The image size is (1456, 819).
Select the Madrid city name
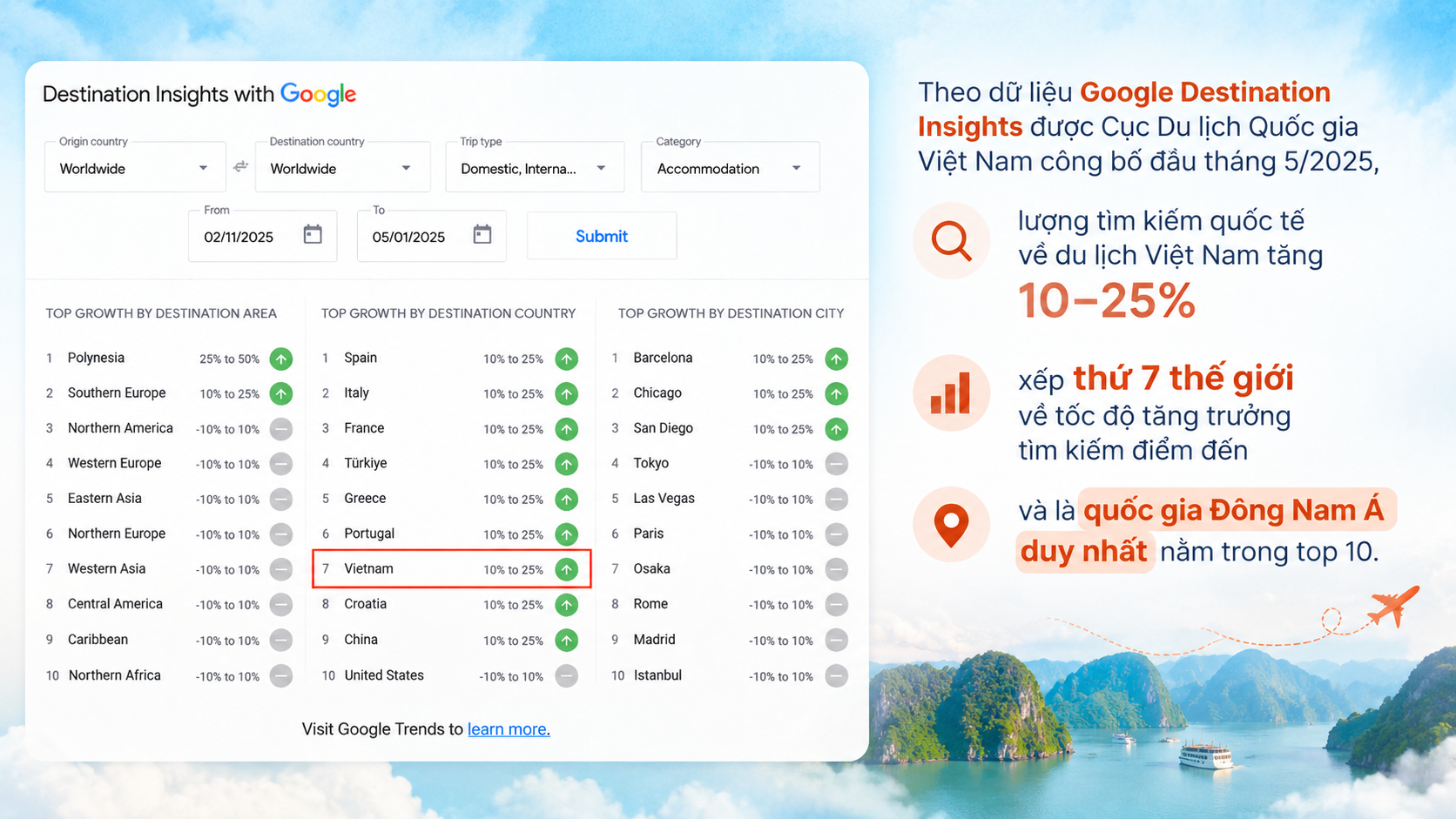coord(654,640)
